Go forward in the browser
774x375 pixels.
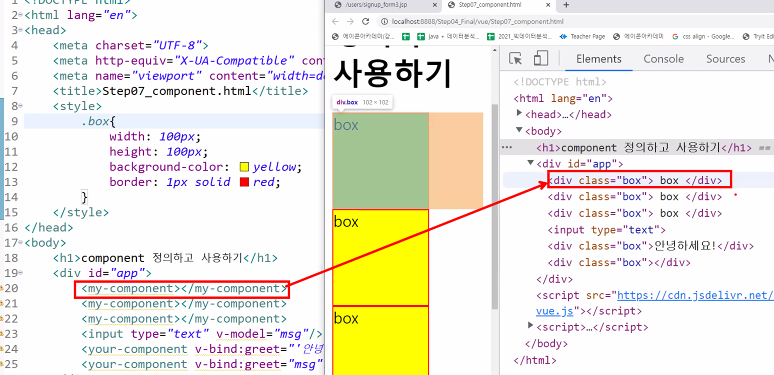point(350,22)
